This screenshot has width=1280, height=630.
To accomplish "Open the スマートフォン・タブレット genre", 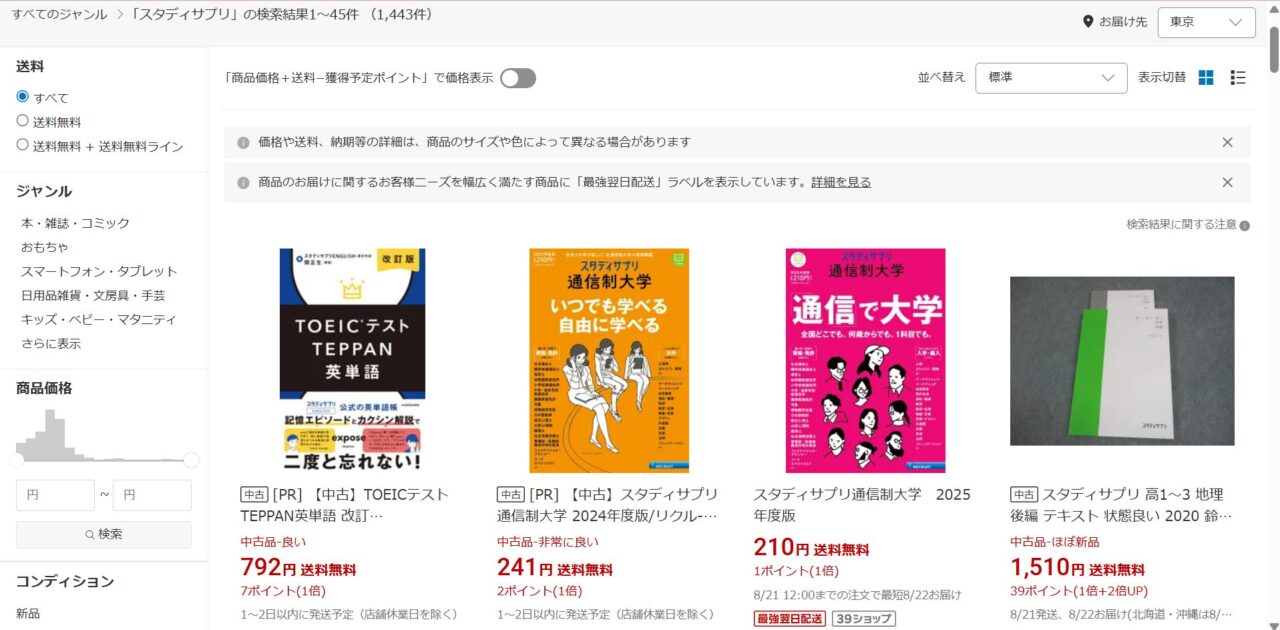I will click(99, 271).
